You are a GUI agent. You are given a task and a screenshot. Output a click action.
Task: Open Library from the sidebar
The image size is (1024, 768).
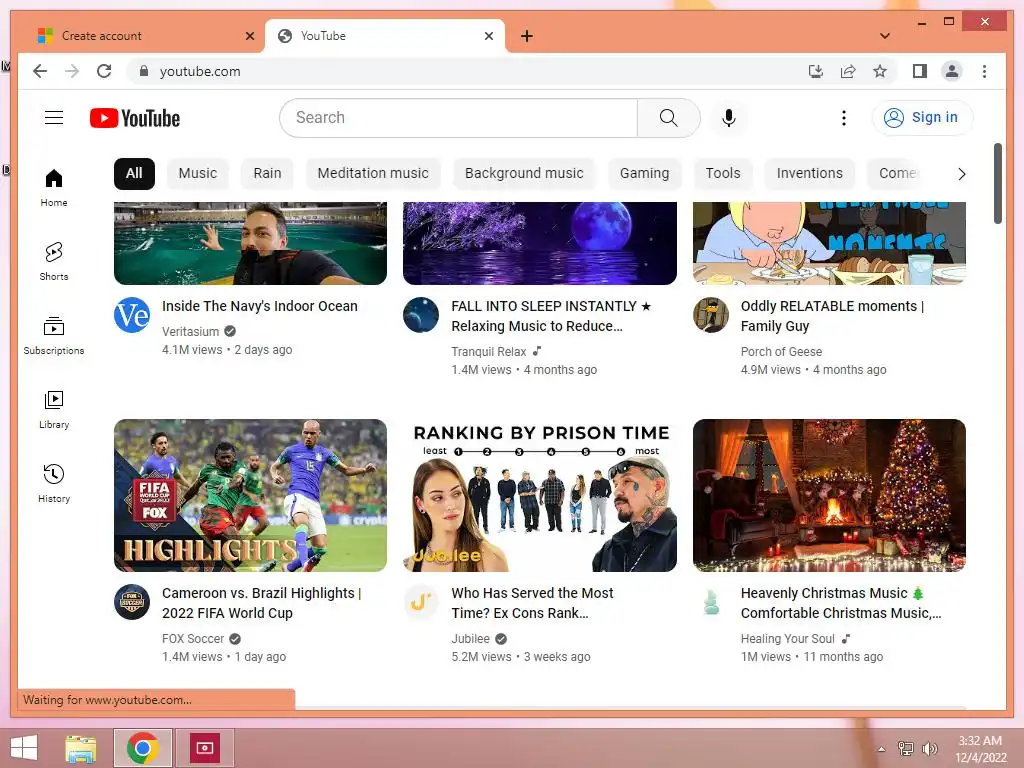point(54,409)
